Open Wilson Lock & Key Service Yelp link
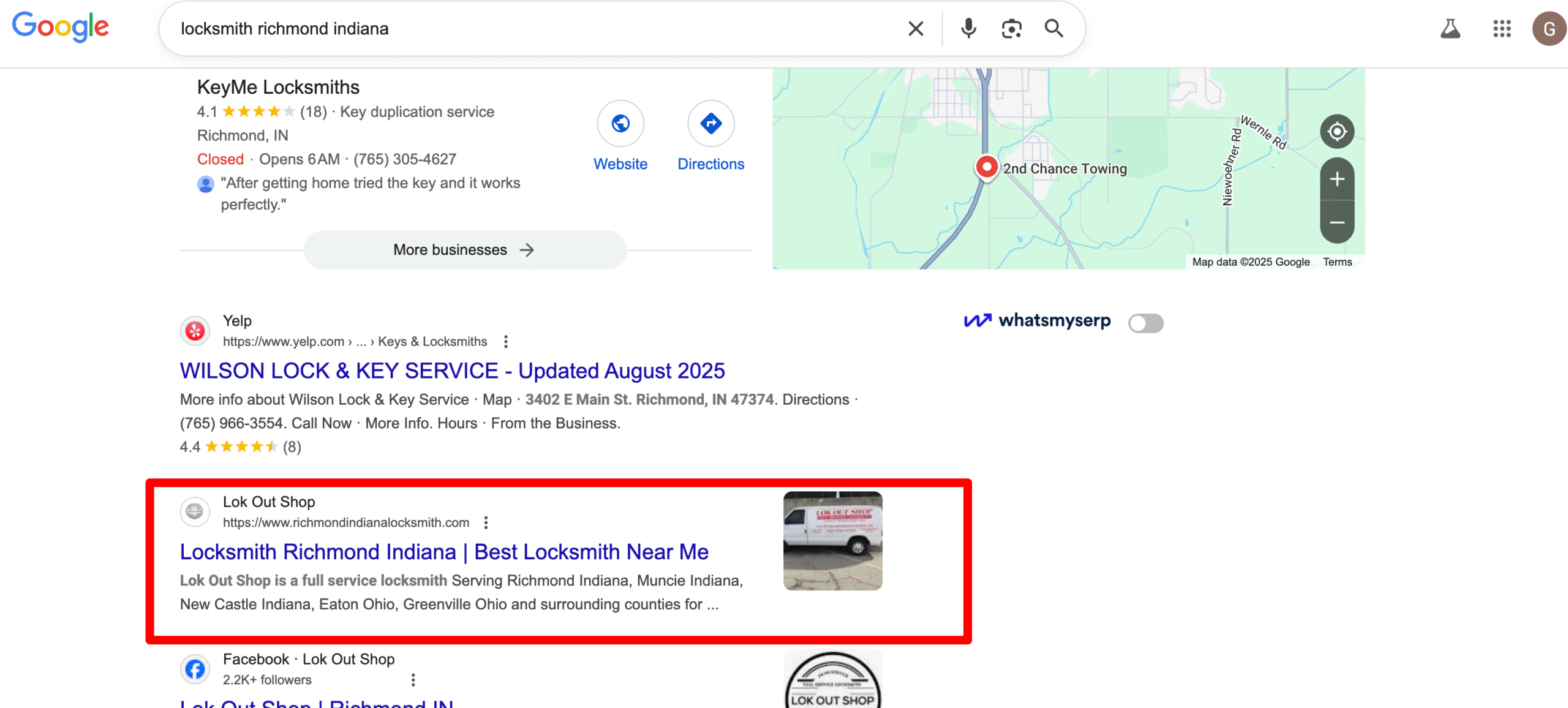 click(x=452, y=371)
